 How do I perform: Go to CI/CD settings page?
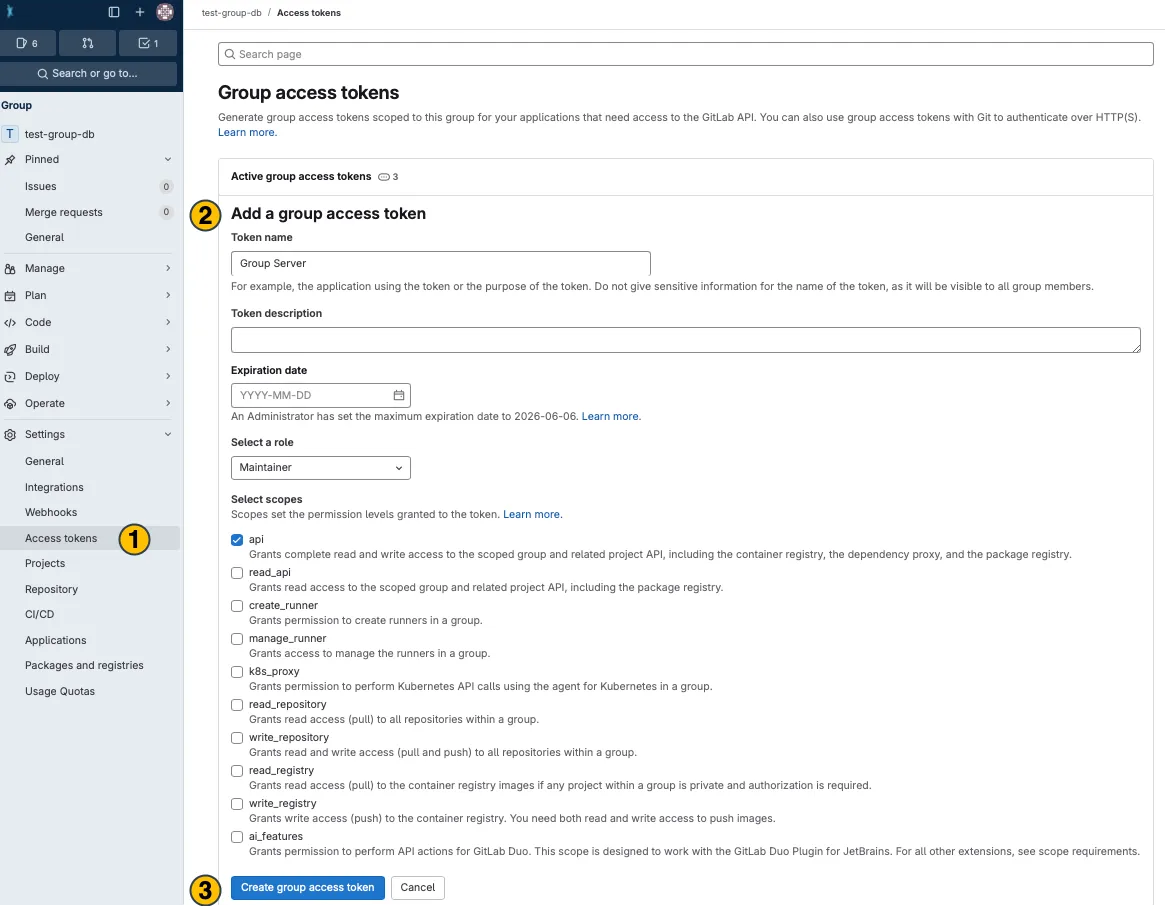(x=40, y=614)
